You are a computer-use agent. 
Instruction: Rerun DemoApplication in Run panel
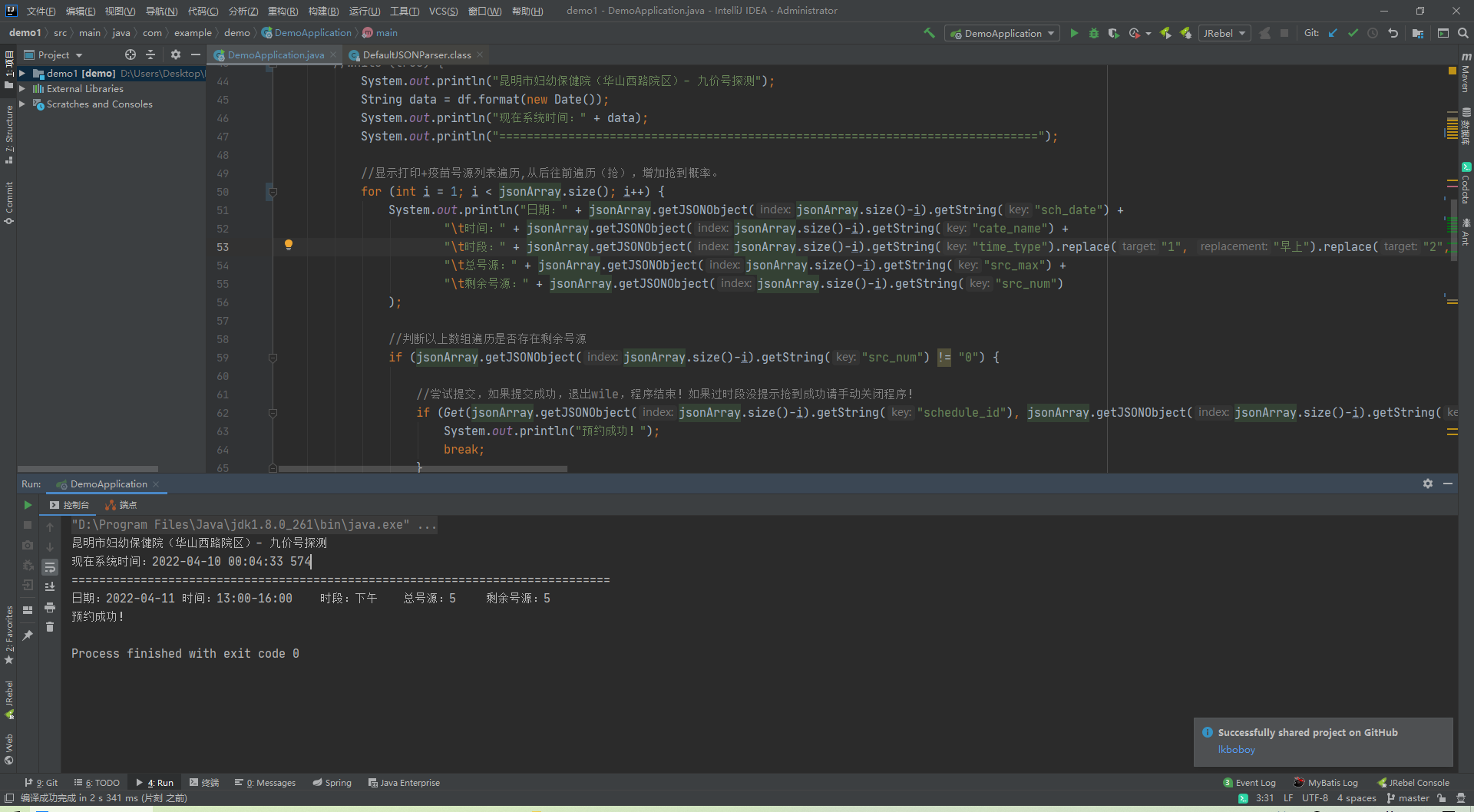click(28, 505)
